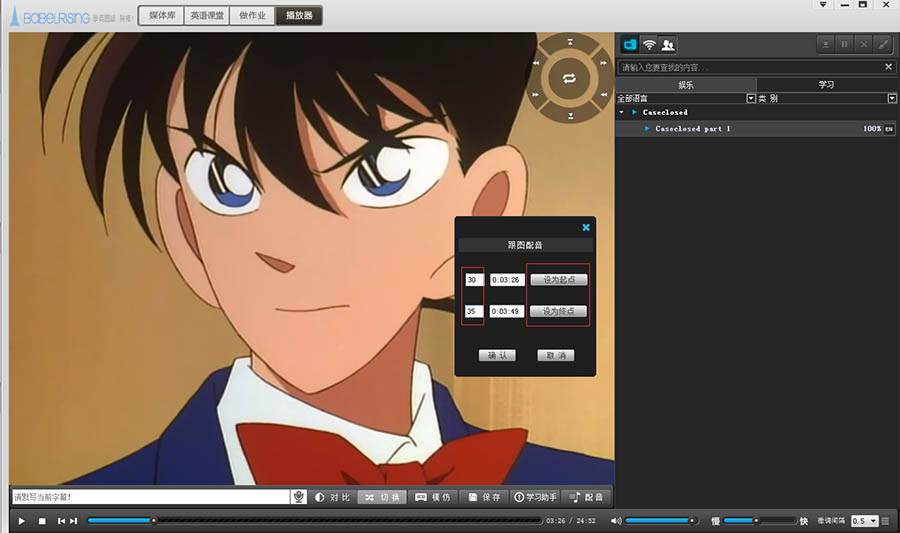Open the fine-tune interval 0.5 dropdown
Image resolution: width=900 pixels, height=533 pixels.
point(864,521)
